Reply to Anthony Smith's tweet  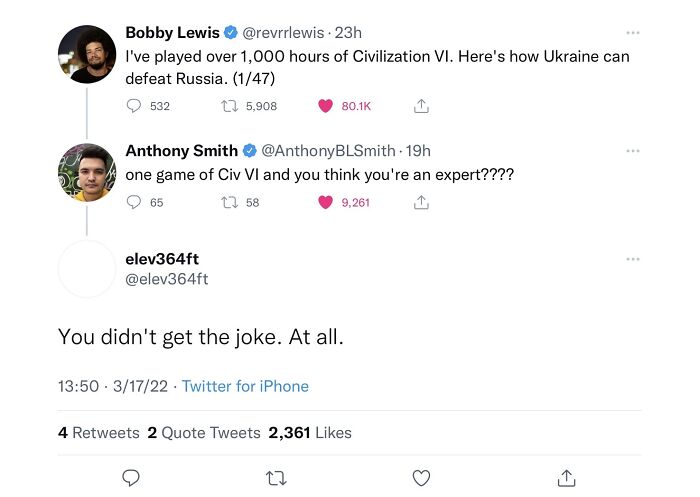(135, 202)
